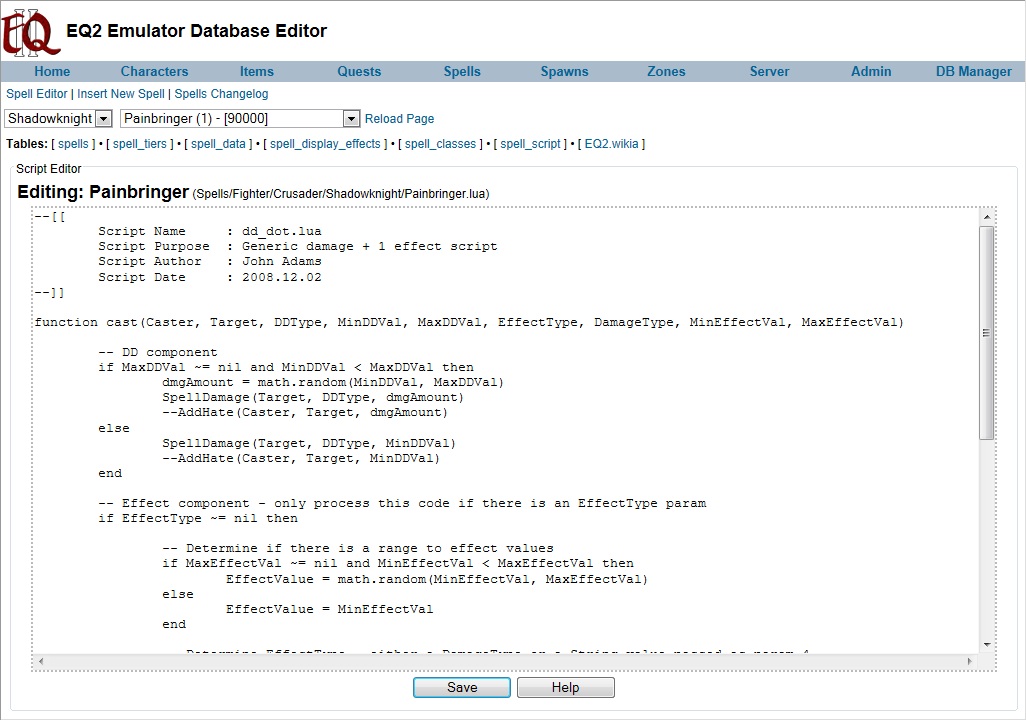Navigate to the DB Manager tab
Image resolution: width=1026 pixels, height=720 pixels.
(x=973, y=71)
